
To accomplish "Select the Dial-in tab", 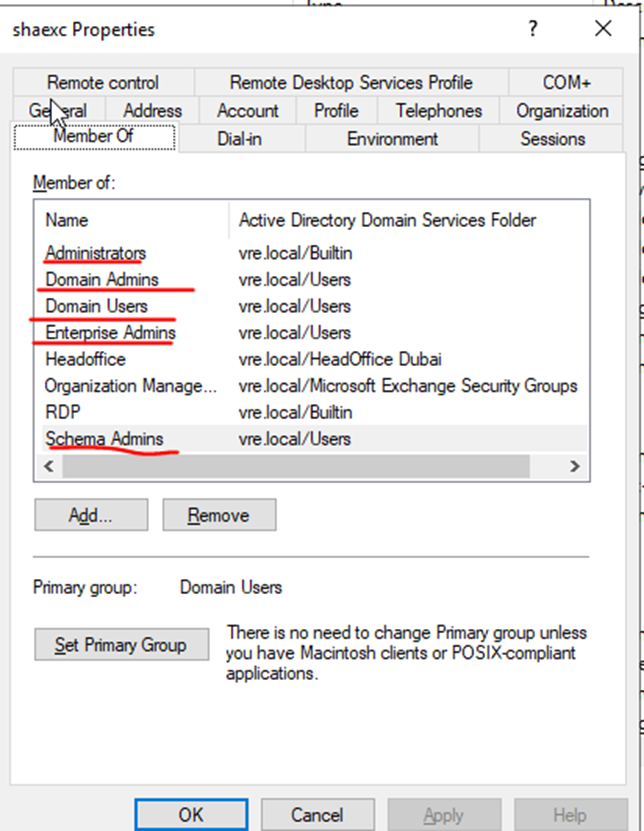I will pos(239,139).
